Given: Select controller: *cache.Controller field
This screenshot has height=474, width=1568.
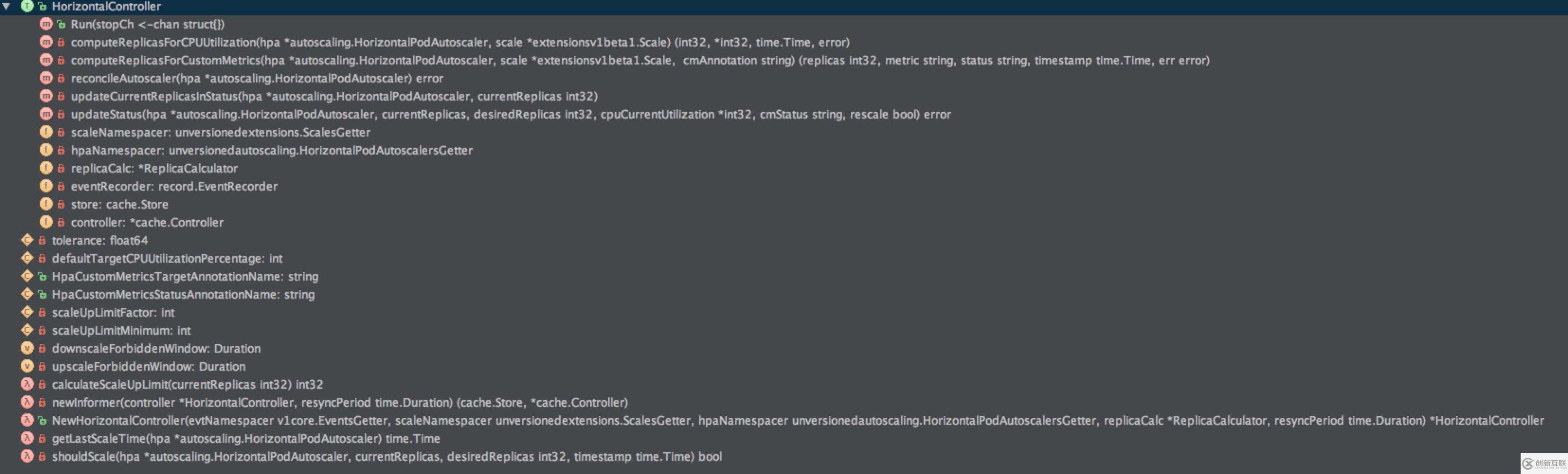Looking at the screenshot, I should [147, 222].
